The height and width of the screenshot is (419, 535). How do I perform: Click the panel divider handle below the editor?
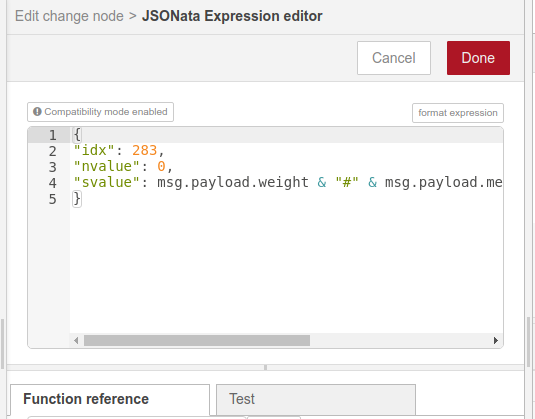point(265,367)
